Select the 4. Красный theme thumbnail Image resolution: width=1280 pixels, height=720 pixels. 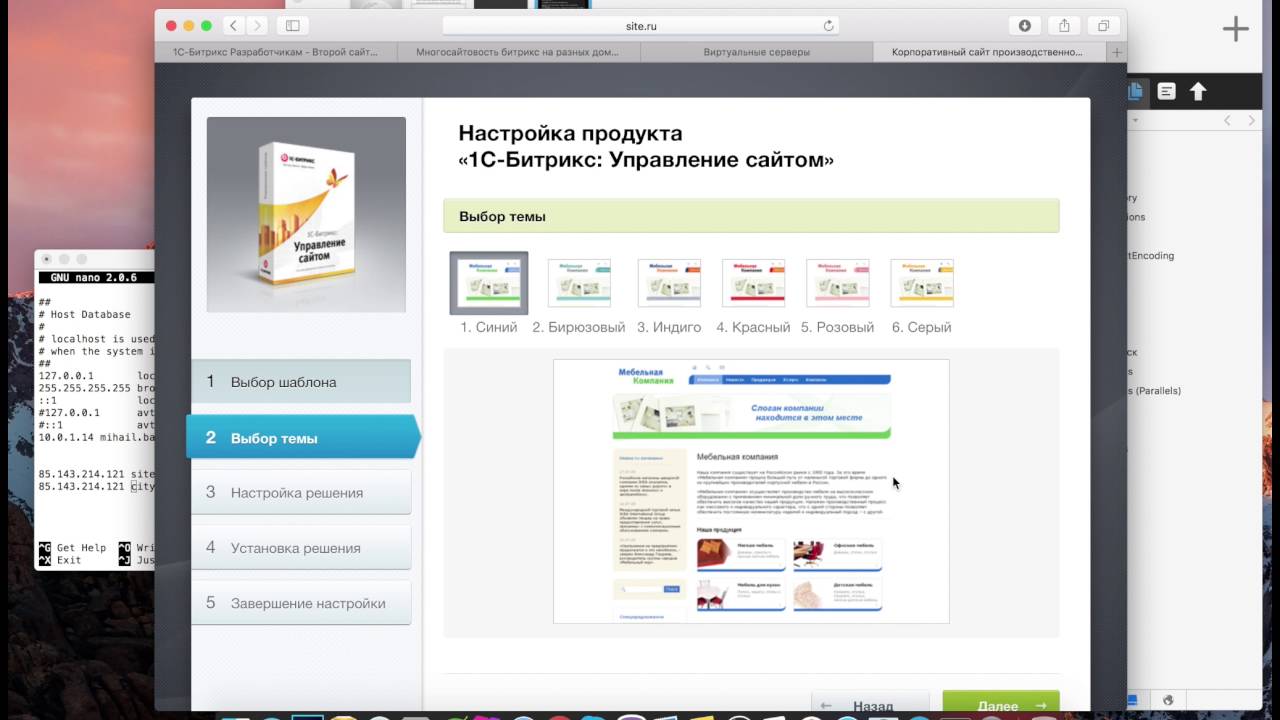point(753,283)
